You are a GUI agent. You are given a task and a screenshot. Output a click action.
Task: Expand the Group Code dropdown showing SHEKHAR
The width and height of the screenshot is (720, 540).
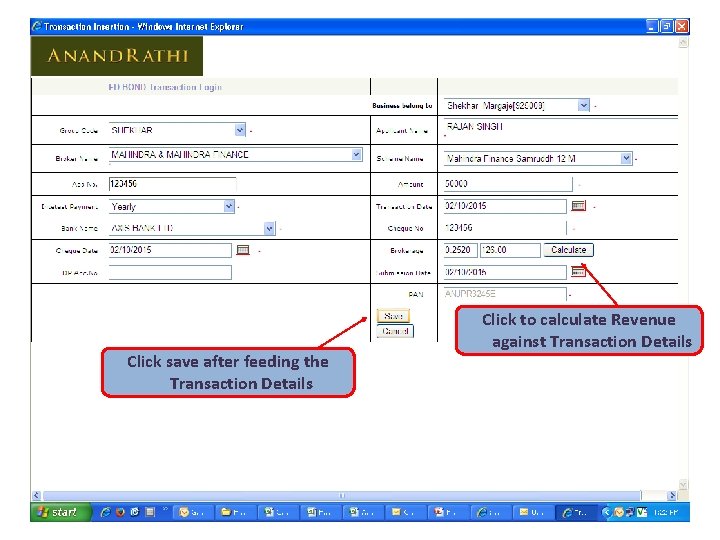240,130
